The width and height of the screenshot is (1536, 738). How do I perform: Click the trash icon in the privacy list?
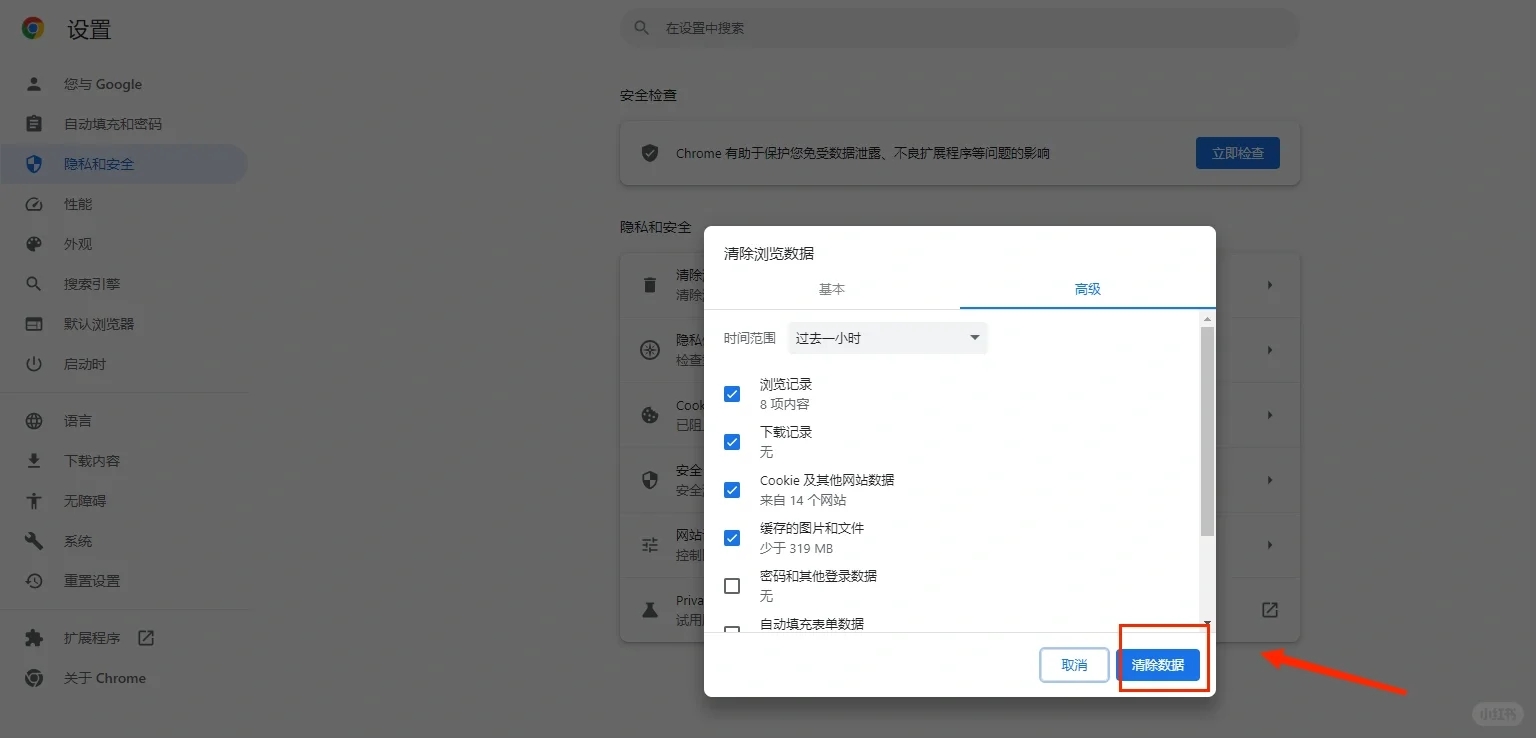click(x=650, y=285)
